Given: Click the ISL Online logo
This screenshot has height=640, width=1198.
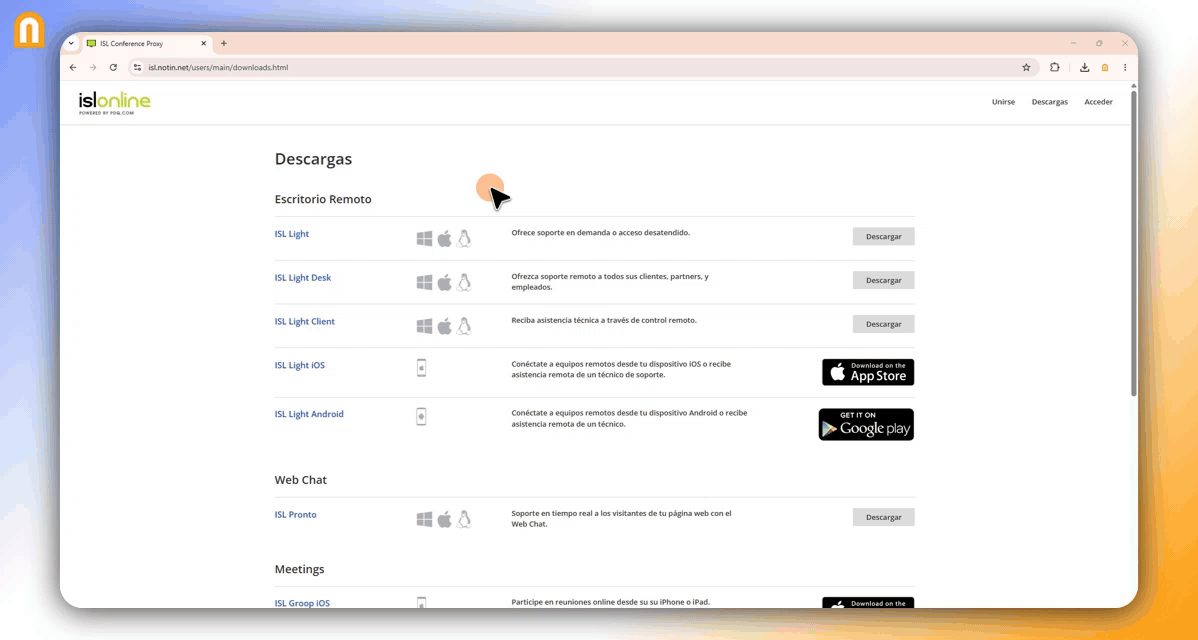Looking at the screenshot, I should 115,103.
